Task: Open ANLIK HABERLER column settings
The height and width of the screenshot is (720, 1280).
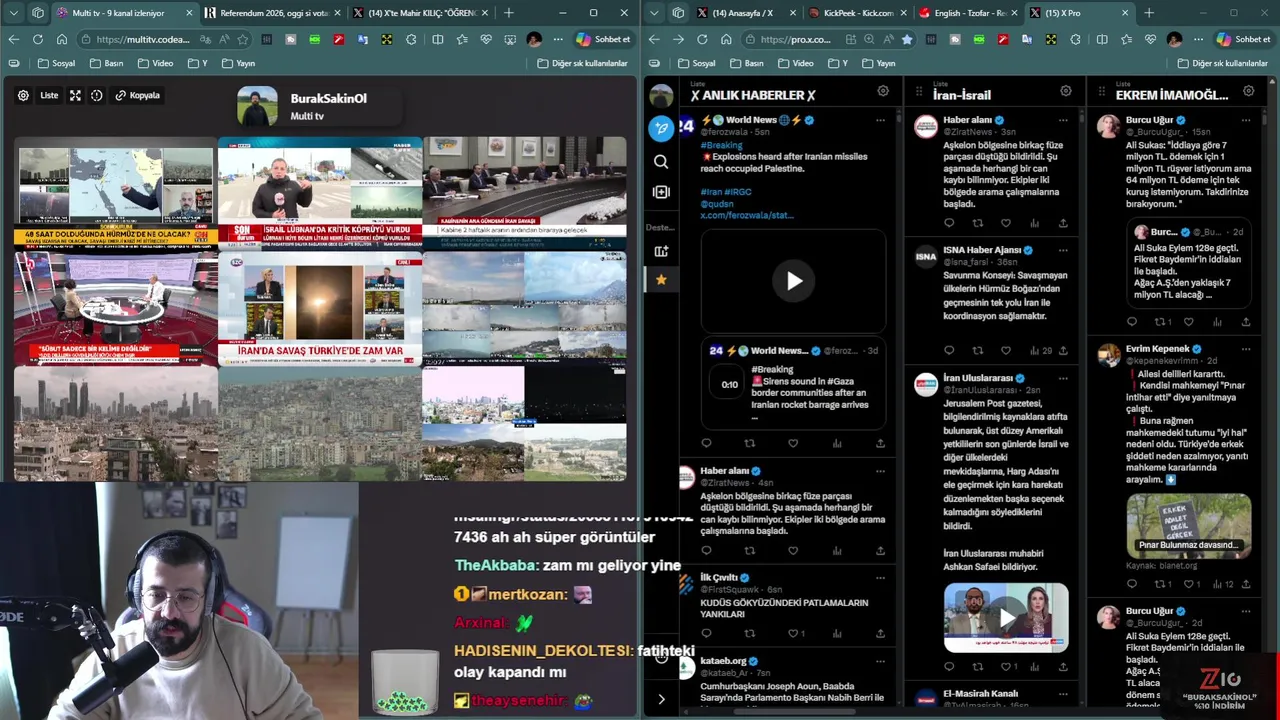Action: coord(883,91)
